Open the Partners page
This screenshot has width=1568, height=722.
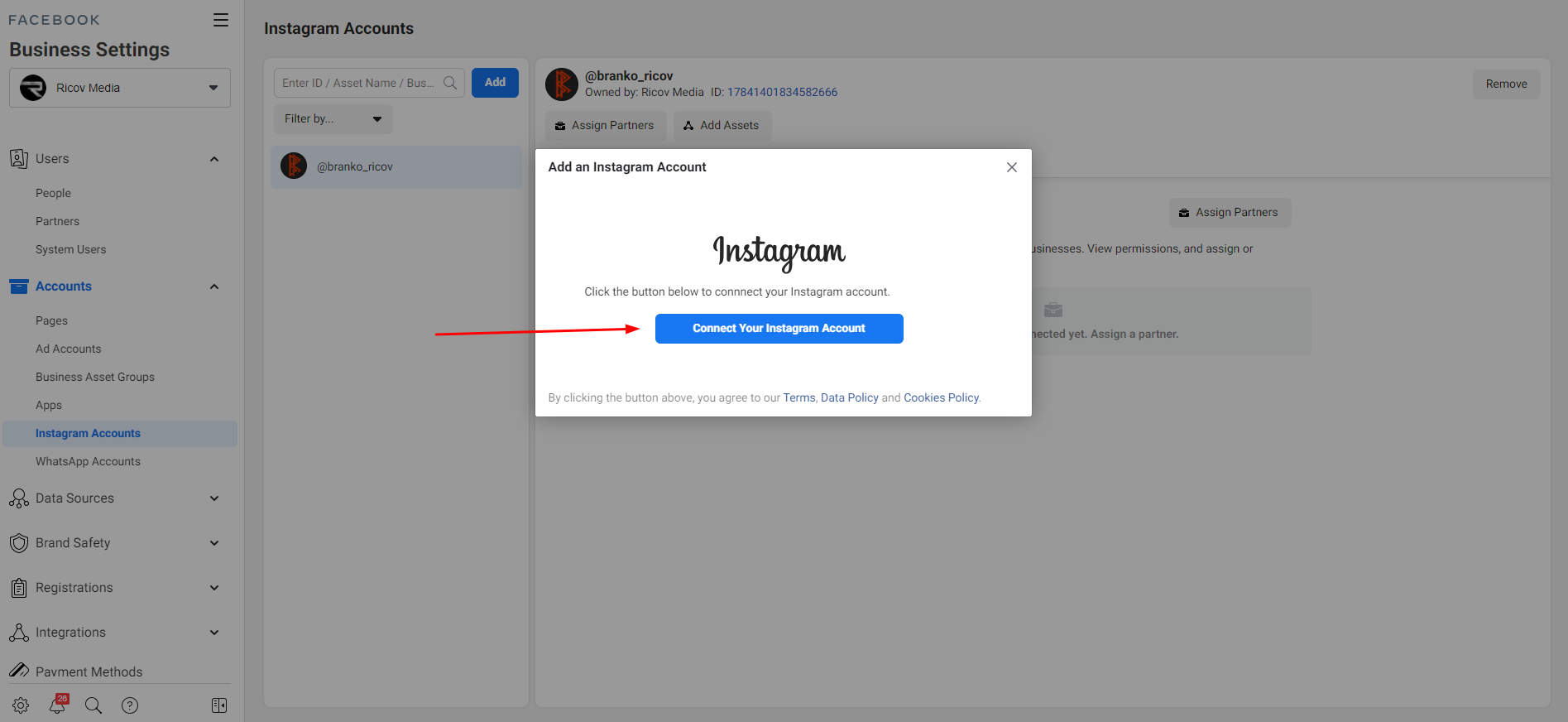(x=57, y=221)
